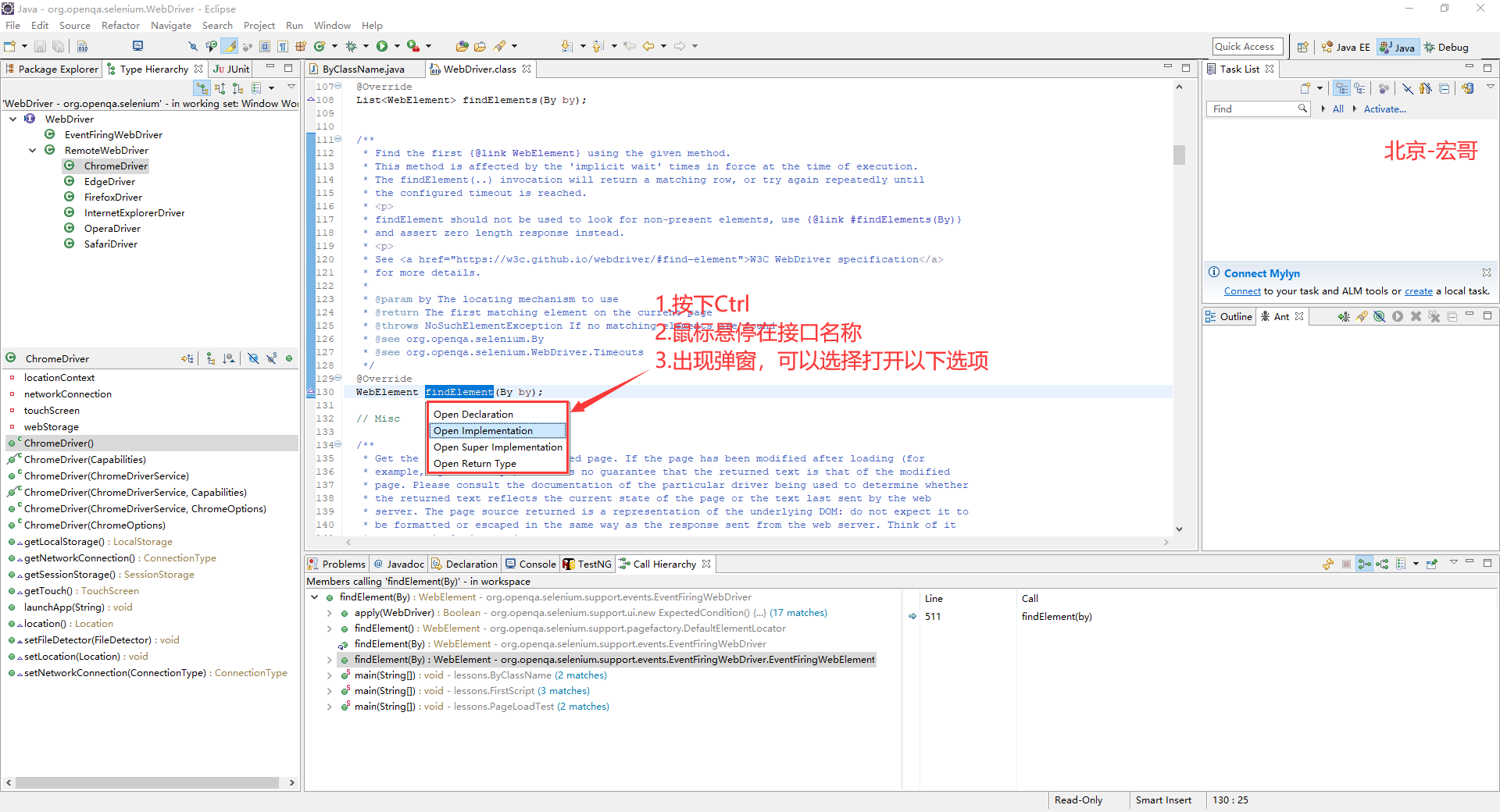1500x812 pixels.
Task: Click Add Buildfiles icon in Ant view
Action: pyautogui.click(x=1343, y=316)
